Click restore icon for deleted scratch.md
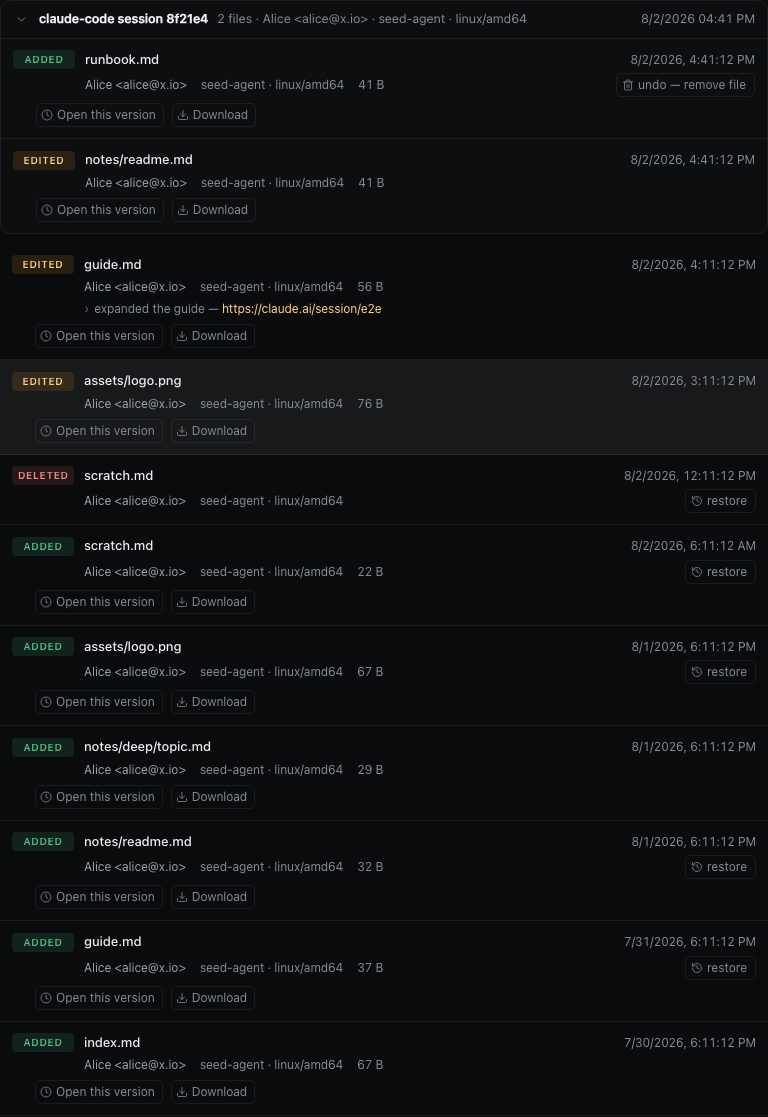 tap(697, 502)
